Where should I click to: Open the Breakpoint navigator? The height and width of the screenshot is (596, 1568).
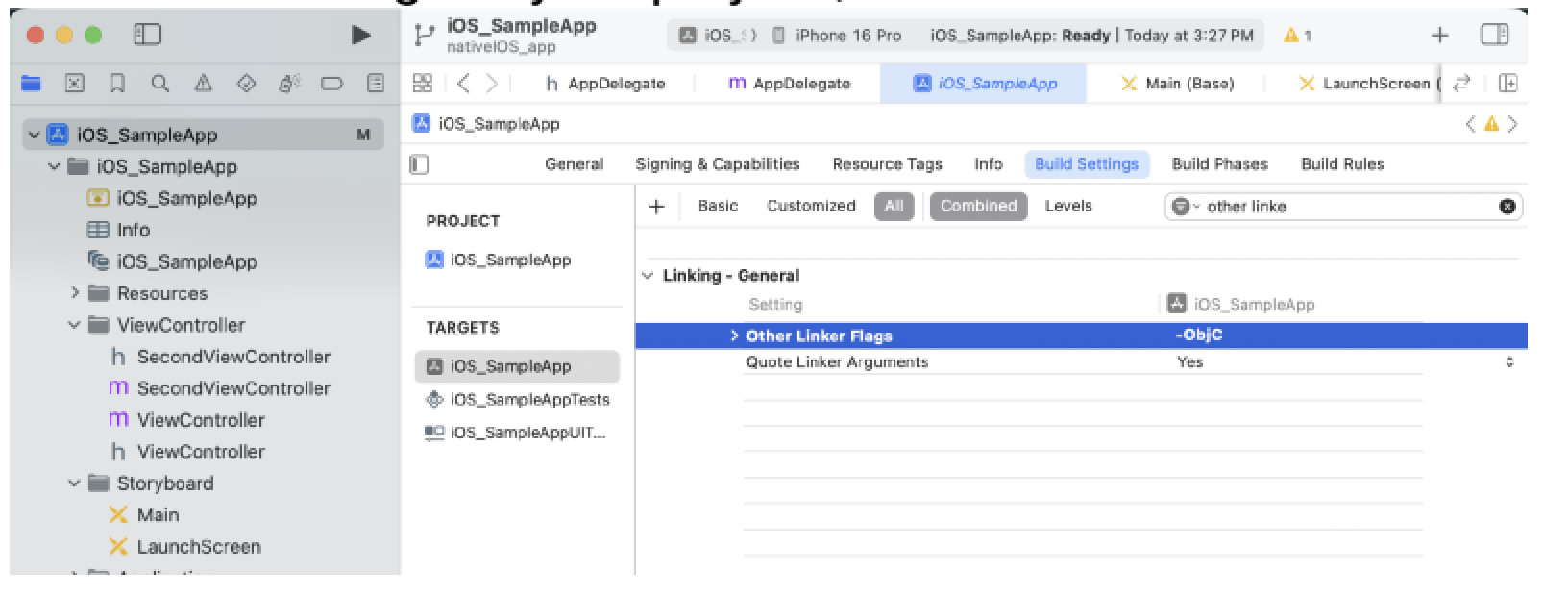click(x=331, y=84)
